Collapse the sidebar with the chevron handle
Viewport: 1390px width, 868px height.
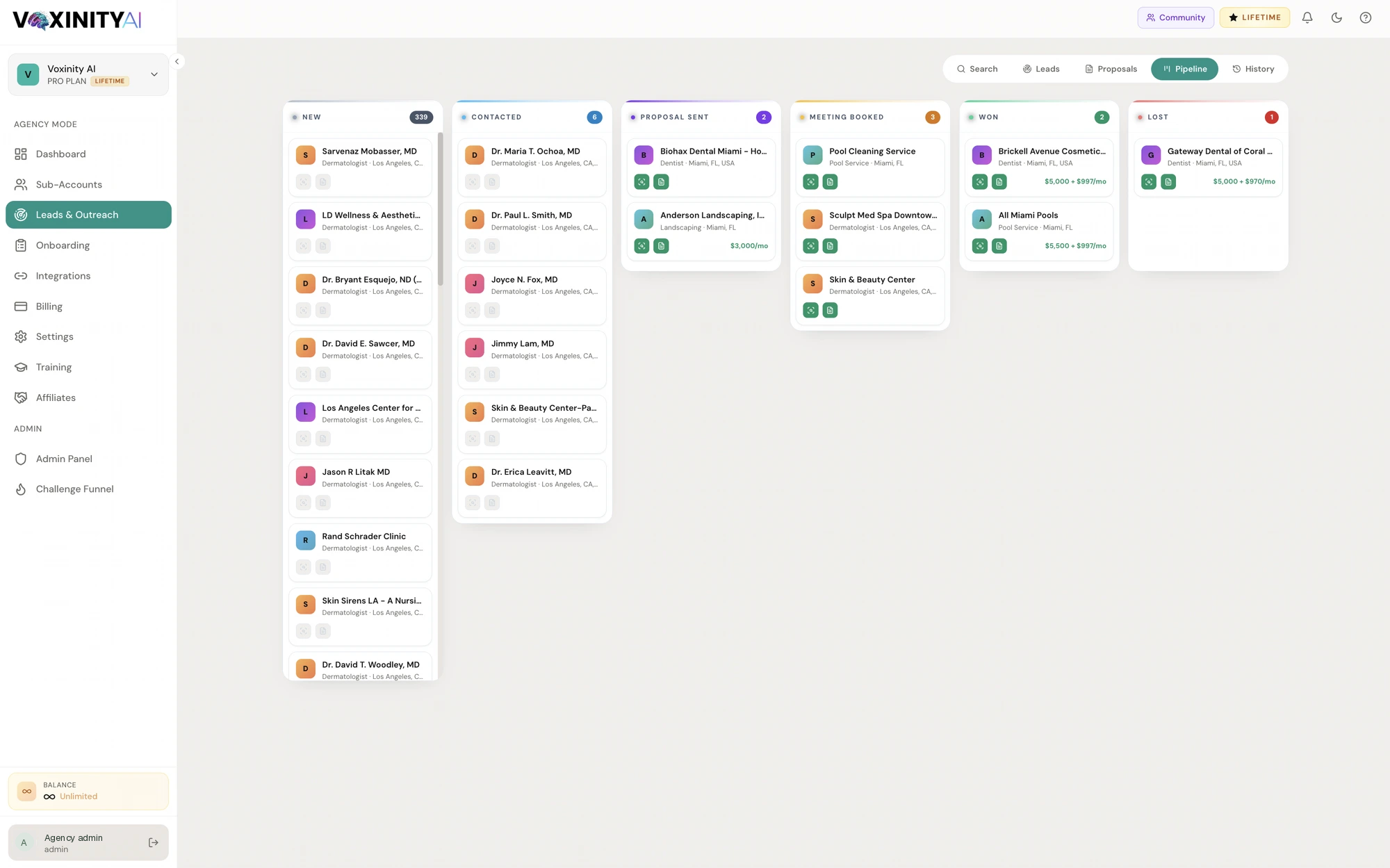click(177, 62)
